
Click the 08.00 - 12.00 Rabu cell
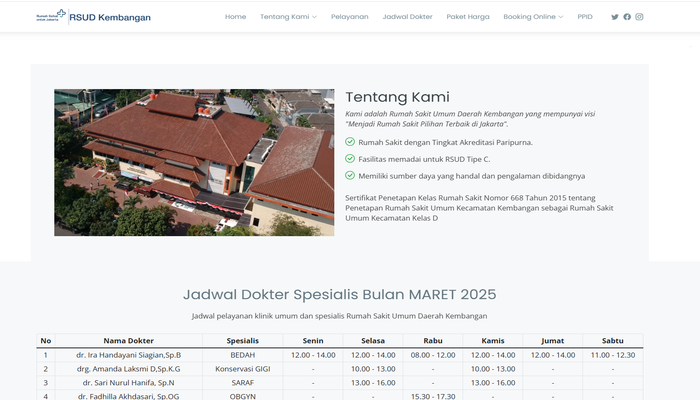(x=433, y=355)
